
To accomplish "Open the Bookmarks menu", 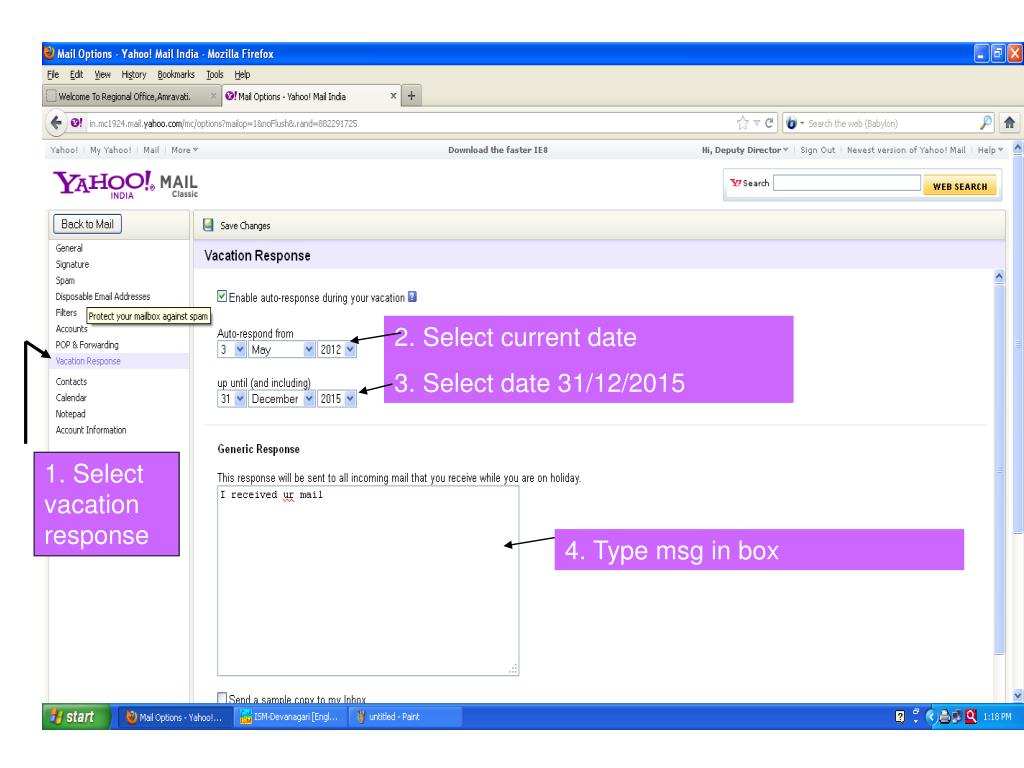I will [176, 74].
